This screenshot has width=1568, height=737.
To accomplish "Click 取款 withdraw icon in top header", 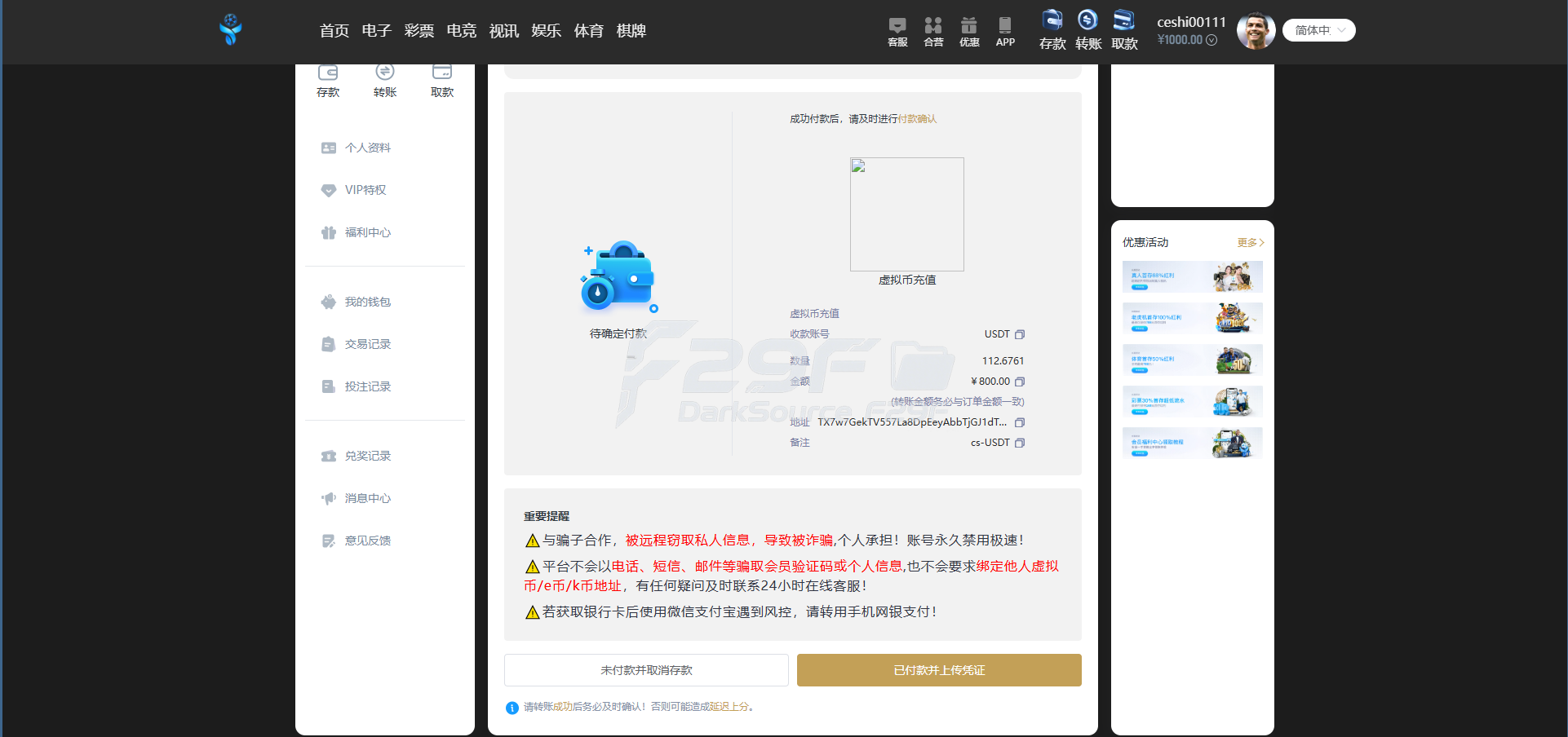I will 1124,30.
